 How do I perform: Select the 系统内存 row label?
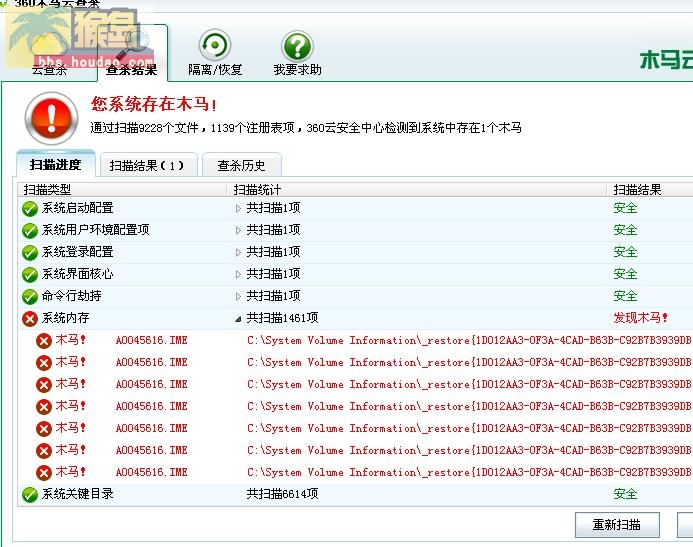(x=65, y=318)
